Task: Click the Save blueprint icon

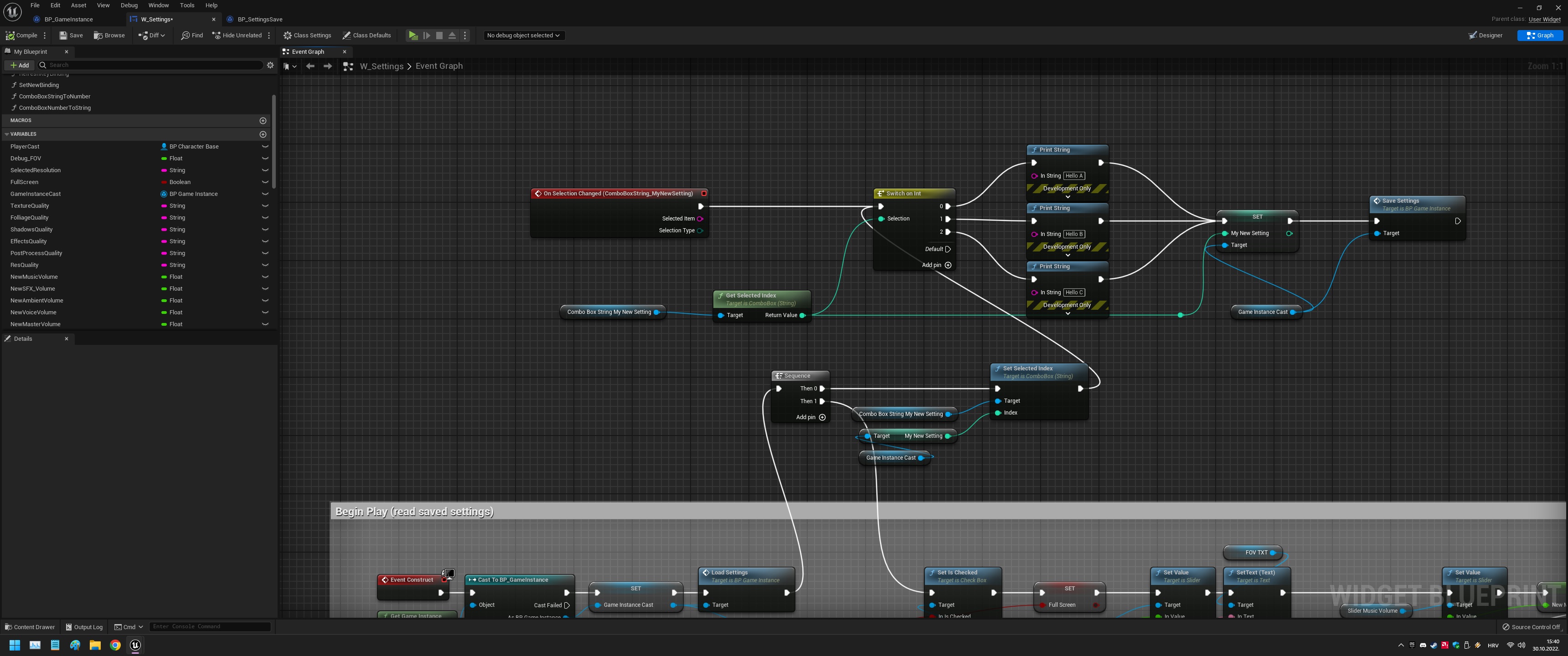Action: click(x=63, y=35)
